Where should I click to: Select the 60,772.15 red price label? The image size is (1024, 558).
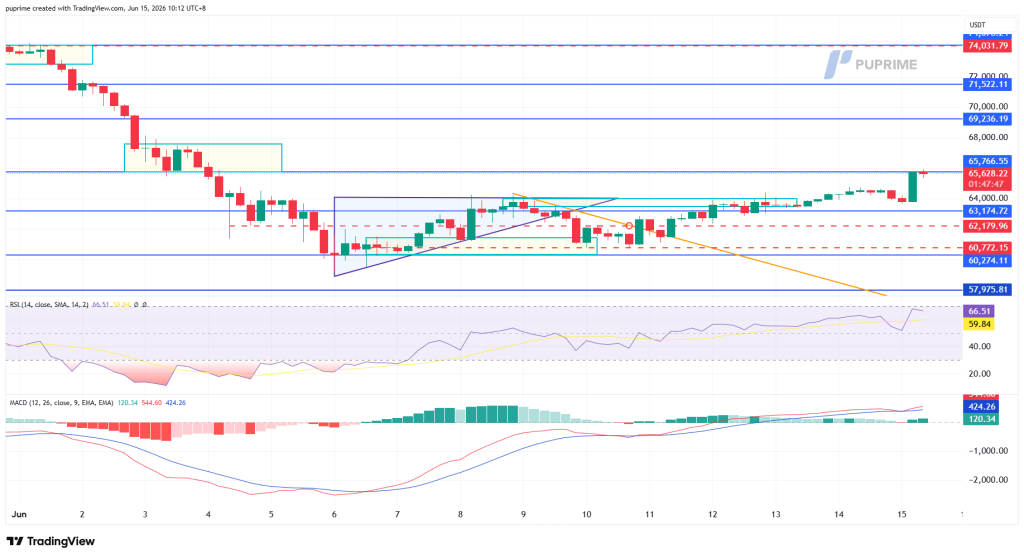coord(987,248)
